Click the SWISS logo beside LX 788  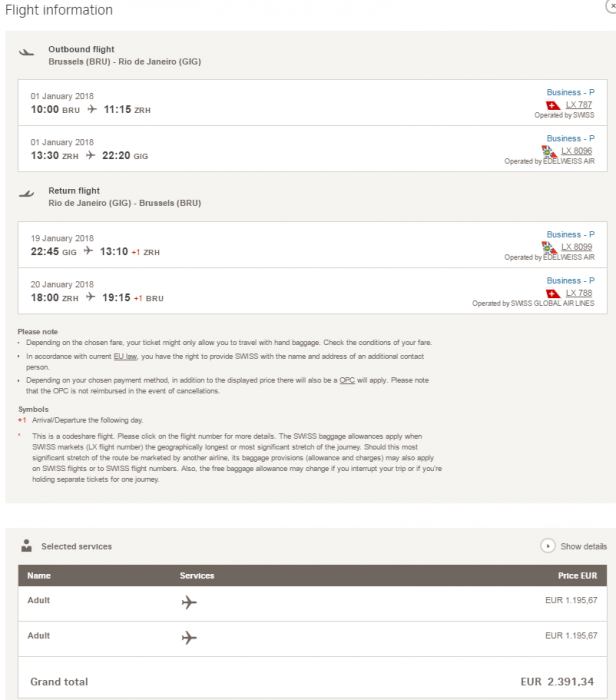pos(551,292)
